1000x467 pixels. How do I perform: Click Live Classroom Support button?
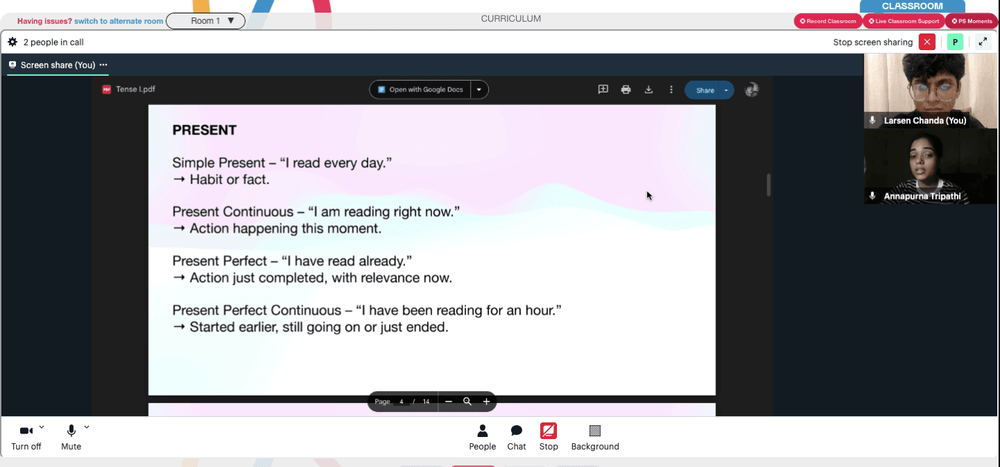pos(904,21)
